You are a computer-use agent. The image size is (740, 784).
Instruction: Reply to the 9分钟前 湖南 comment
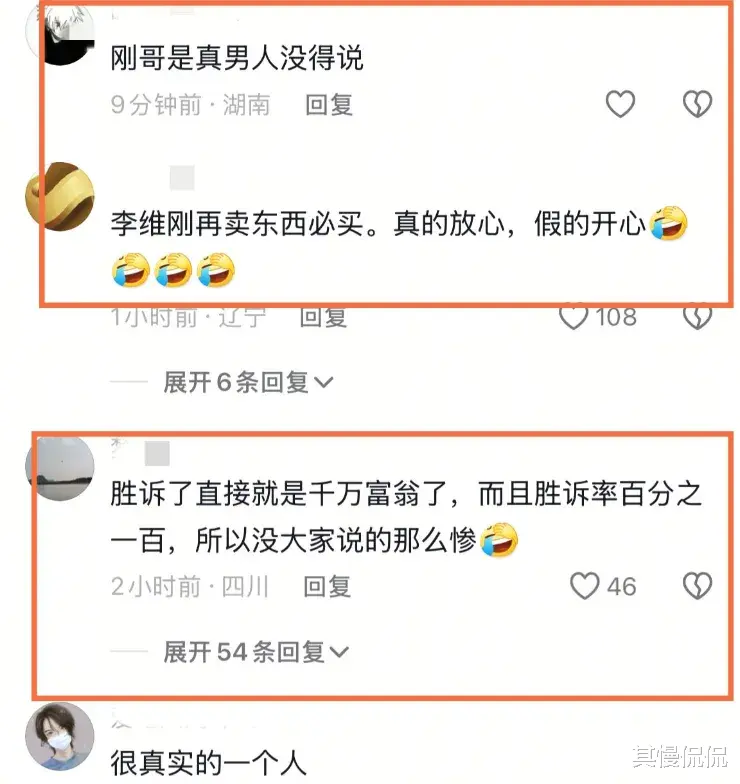(328, 105)
